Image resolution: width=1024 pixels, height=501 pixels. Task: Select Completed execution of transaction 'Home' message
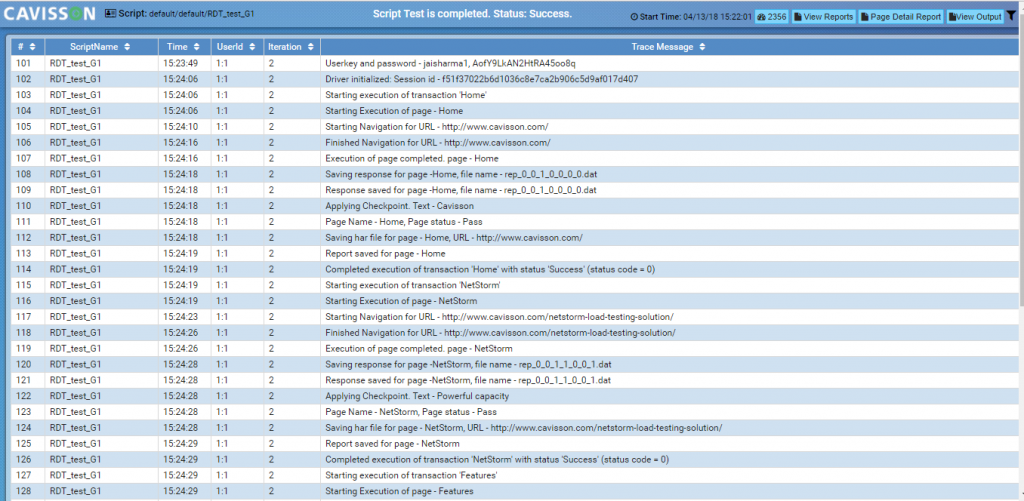489,269
